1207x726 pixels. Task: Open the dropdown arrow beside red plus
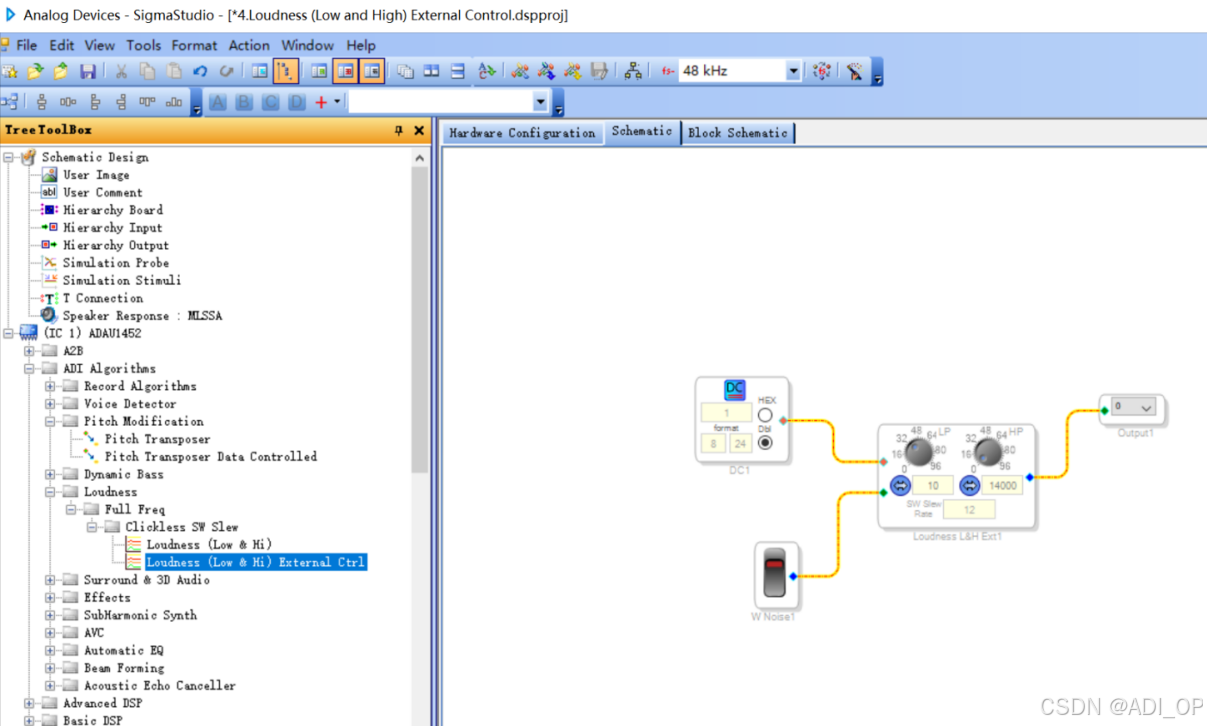coord(337,101)
